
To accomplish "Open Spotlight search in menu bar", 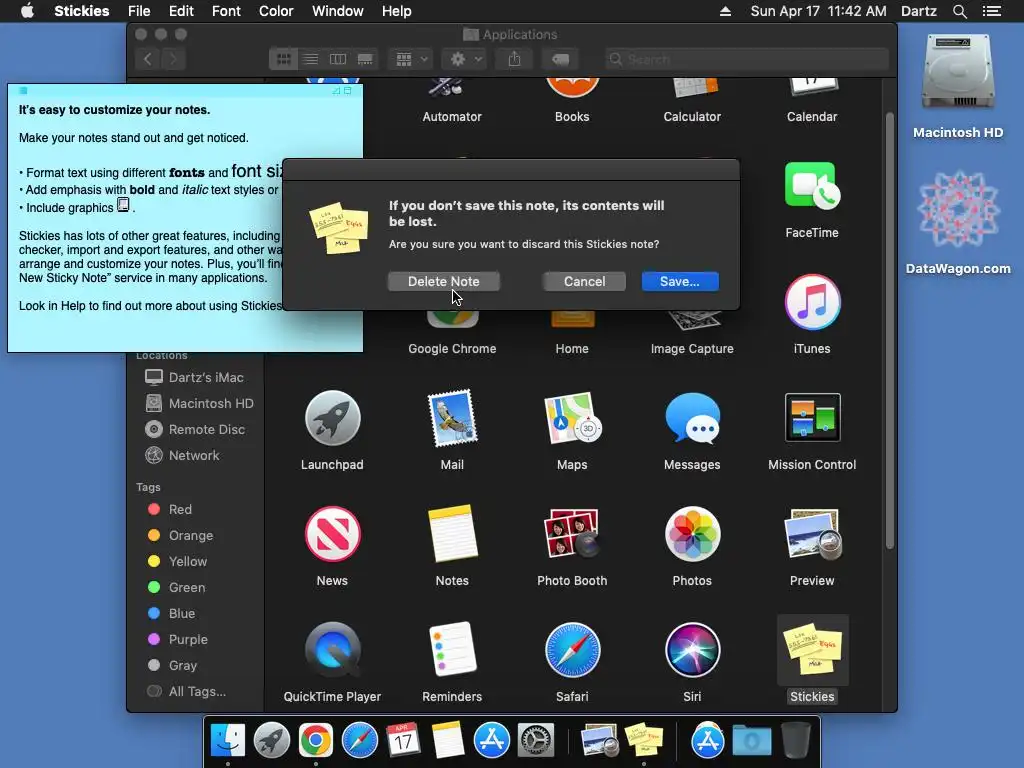I will [959, 11].
